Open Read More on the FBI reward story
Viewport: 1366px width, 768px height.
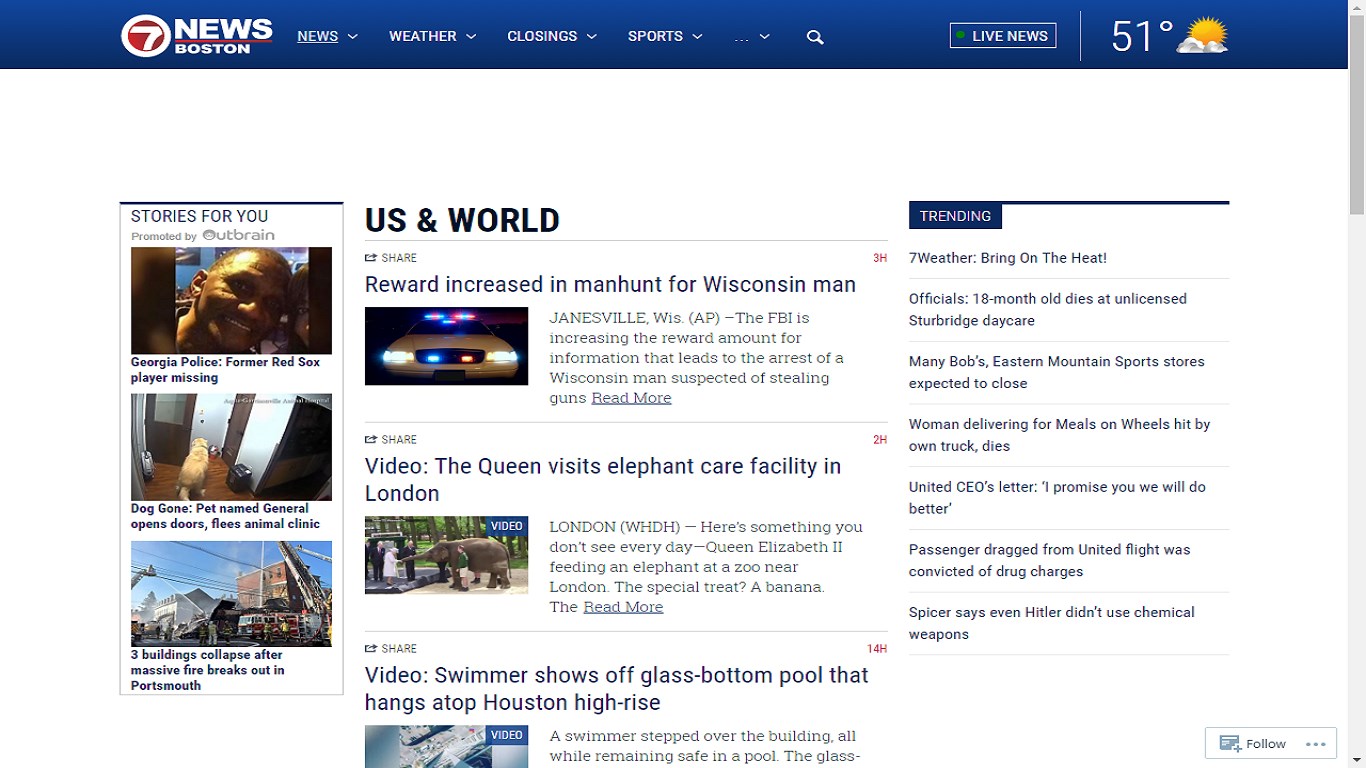pyautogui.click(x=630, y=397)
